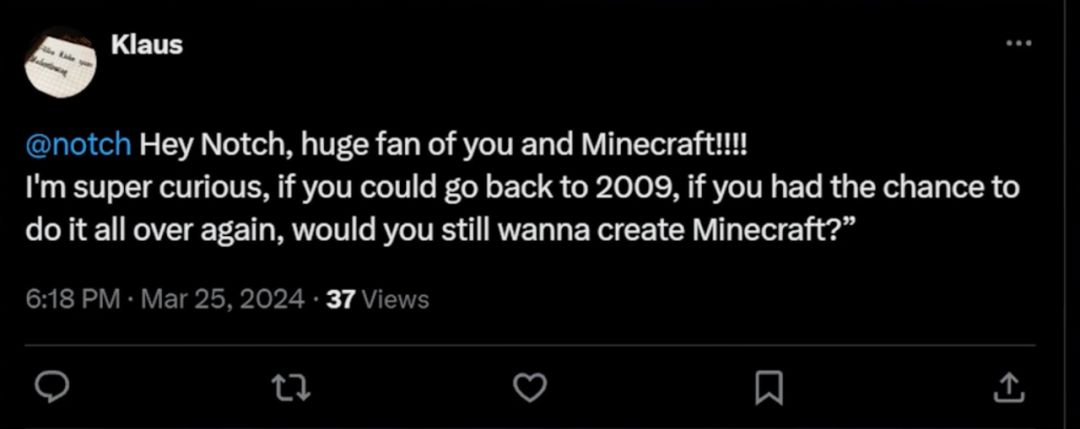This screenshot has height=429, width=1080.
Task: Click the phrase "do it all over again"
Action: click(134, 227)
